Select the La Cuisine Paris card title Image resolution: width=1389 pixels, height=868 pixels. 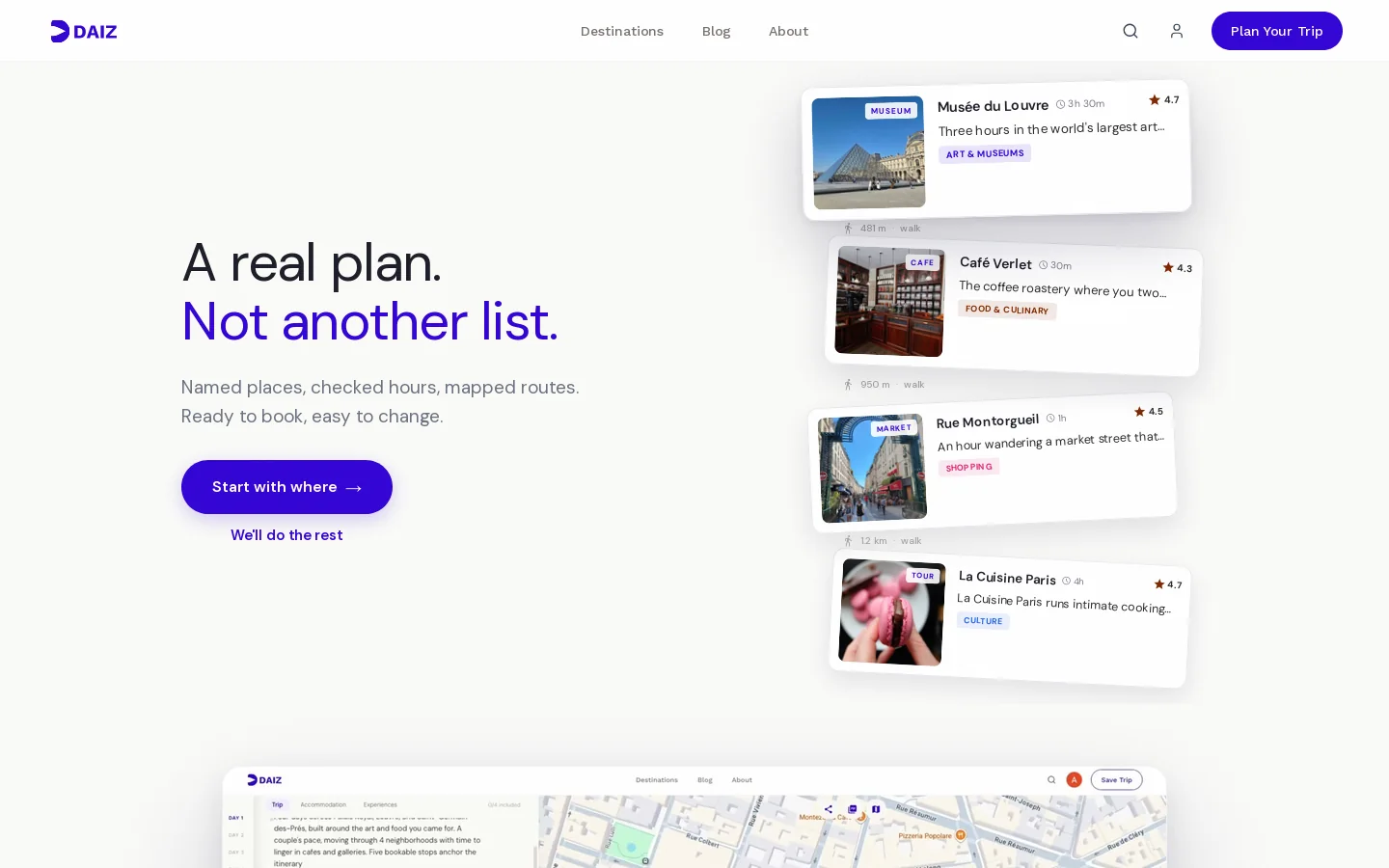1007,578
